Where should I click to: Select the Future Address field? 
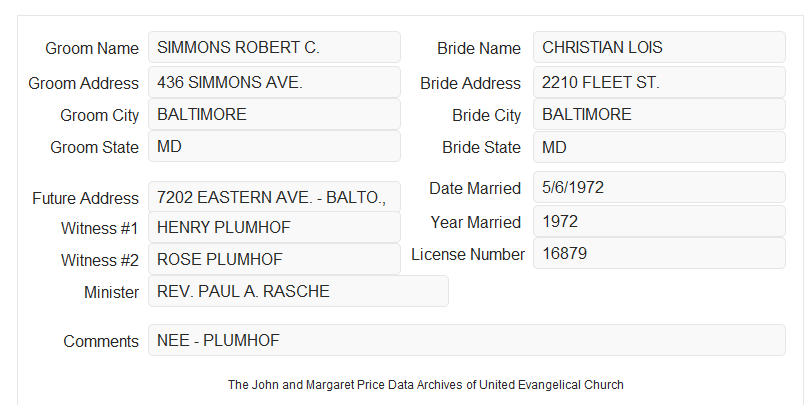(x=274, y=197)
